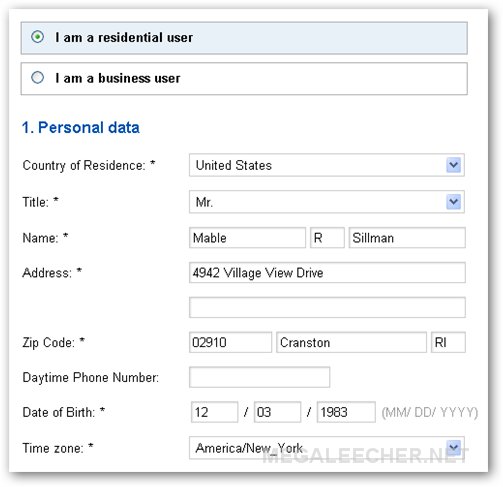This screenshot has width=503, height=487.
Task: Open the Time zone dropdown arrow
Action: pyautogui.click(x=453, y=447)
